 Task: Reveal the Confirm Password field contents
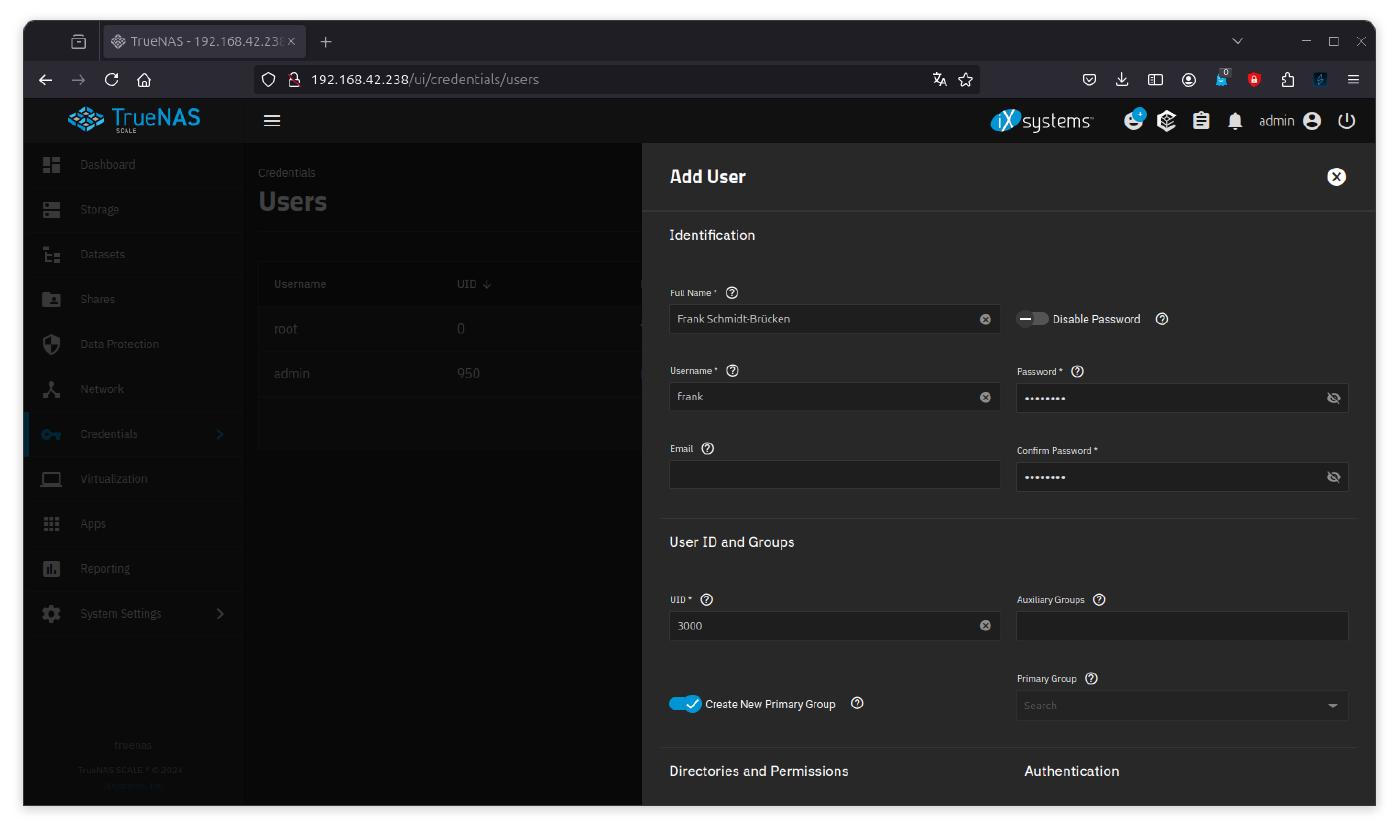pos(1333,477)
